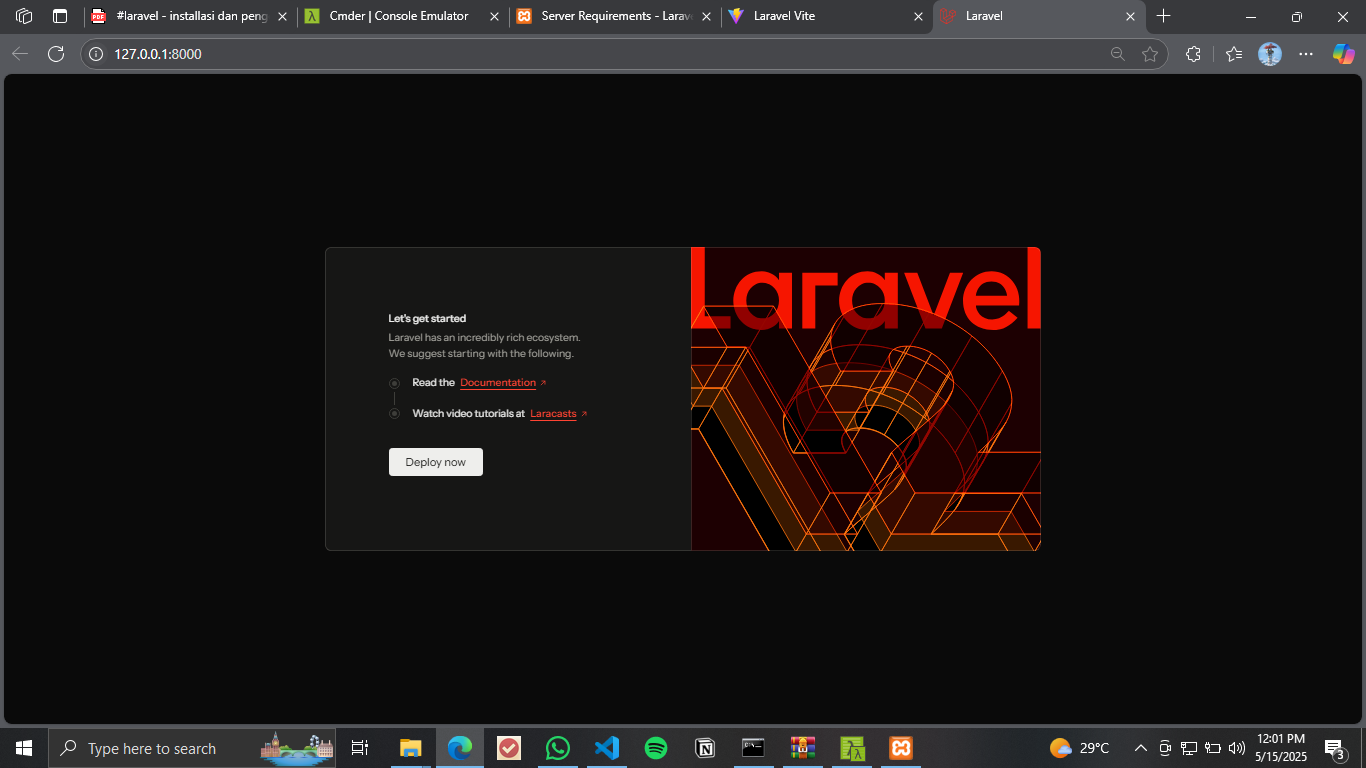1366x768 pixels.
Task: Switch to Cmder Console Emulator tab
Action: (400, 16)
